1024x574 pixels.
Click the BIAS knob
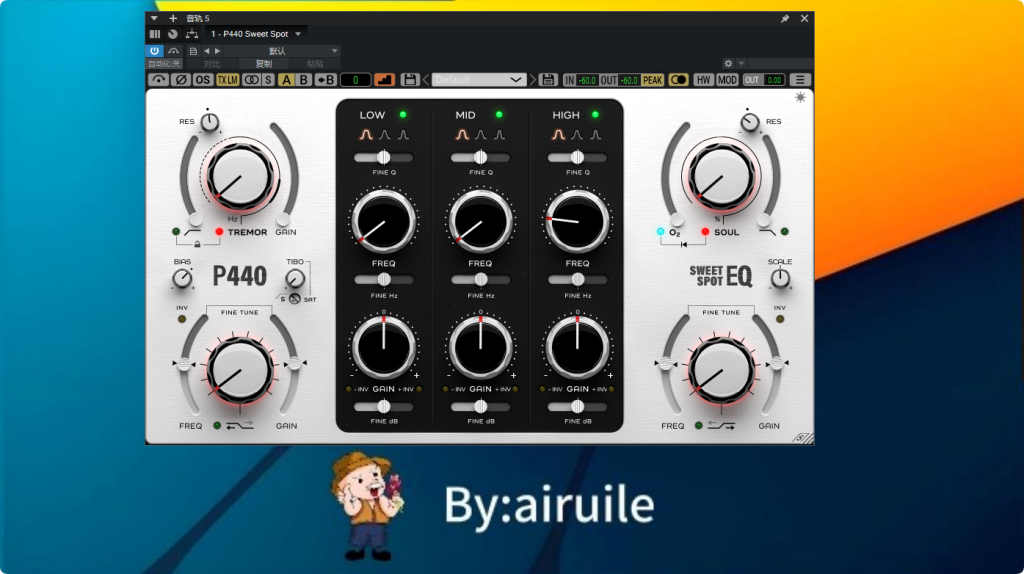[x=182, y=278]
